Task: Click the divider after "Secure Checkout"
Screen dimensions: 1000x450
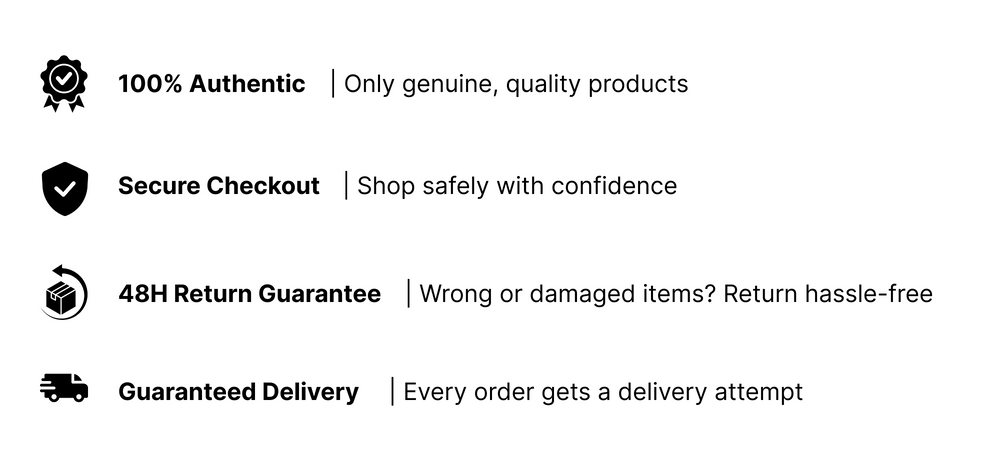Action: click(346, 186)
